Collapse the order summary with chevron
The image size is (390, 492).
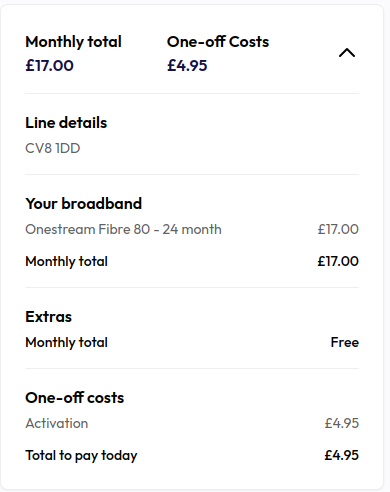[x=347, y=53]
